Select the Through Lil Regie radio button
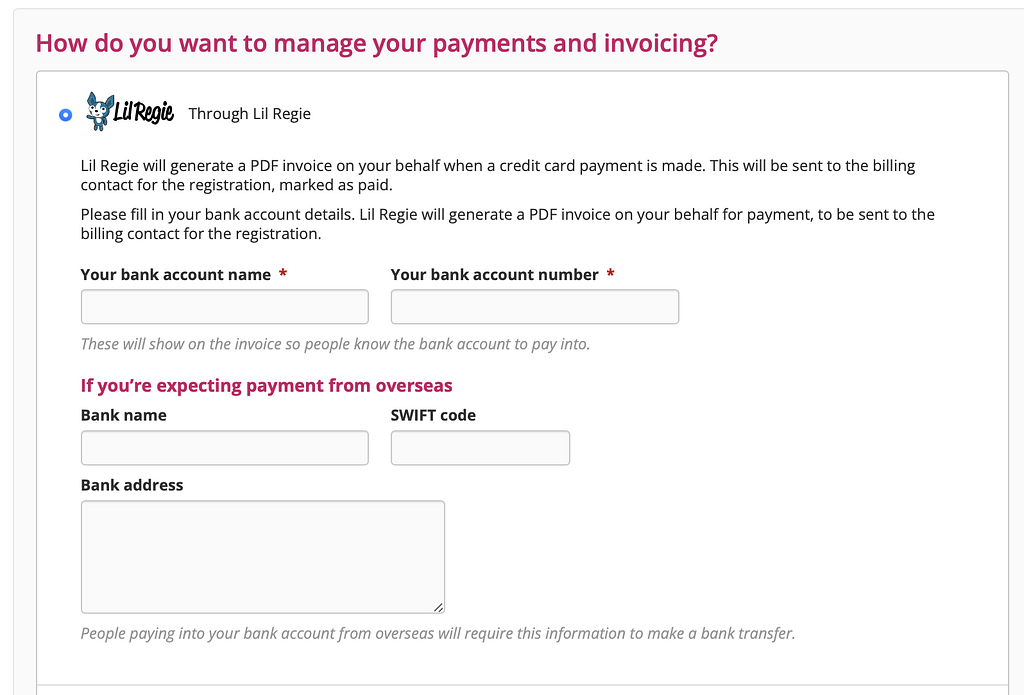Image resolution: width=1024 pixels, height=695 pixels. [x=65, y=115]
